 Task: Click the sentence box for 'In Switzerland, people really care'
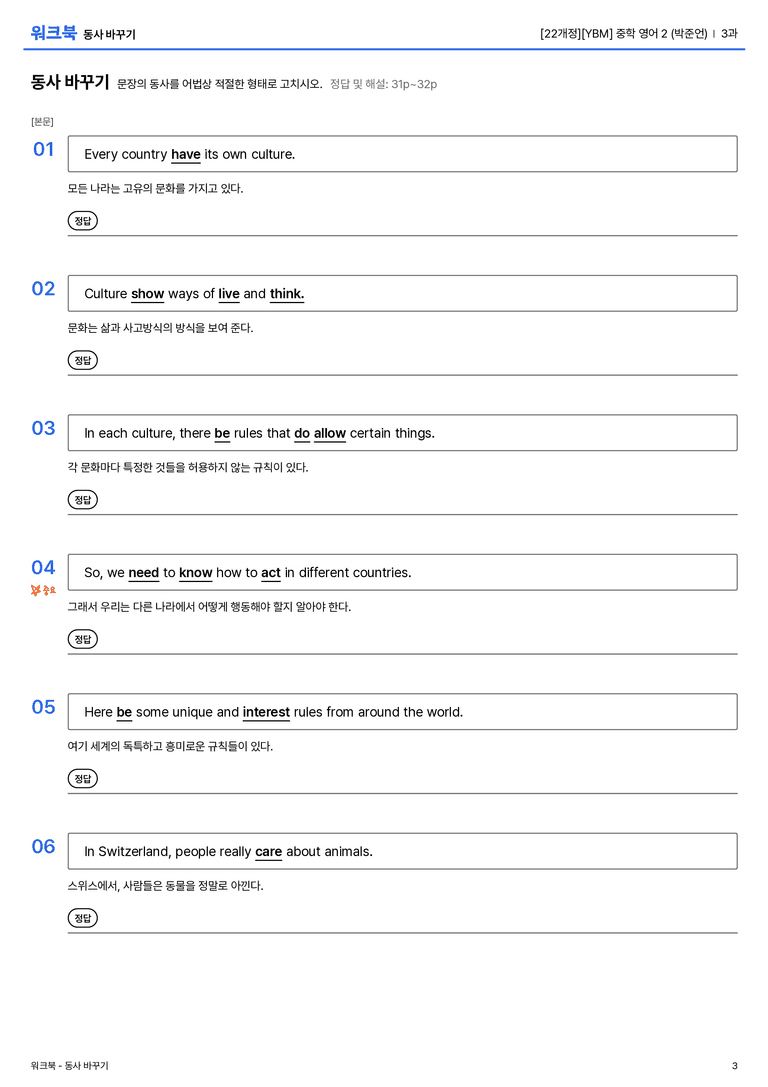pos(402,851)
